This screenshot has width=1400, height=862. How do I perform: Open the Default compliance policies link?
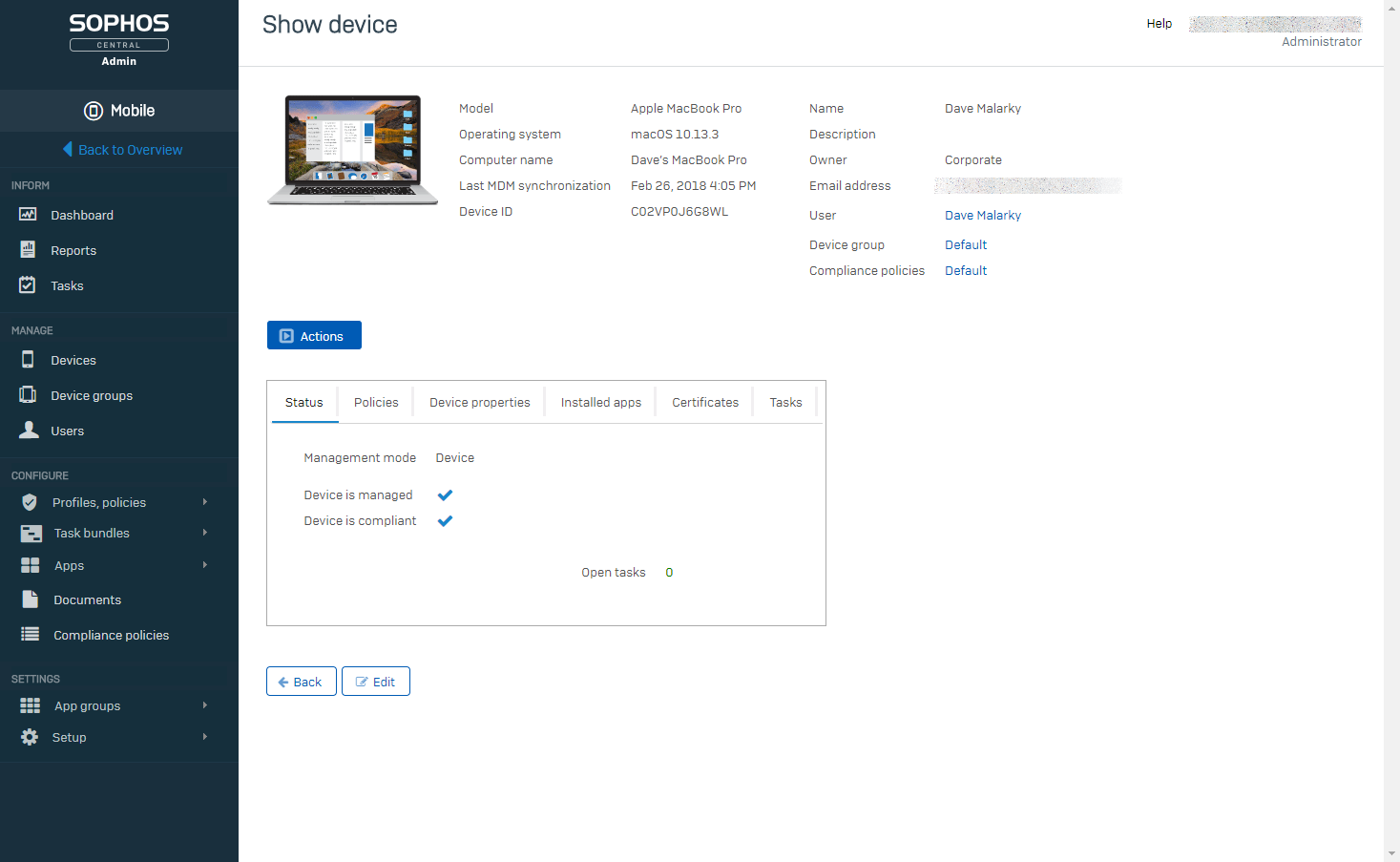966,270
